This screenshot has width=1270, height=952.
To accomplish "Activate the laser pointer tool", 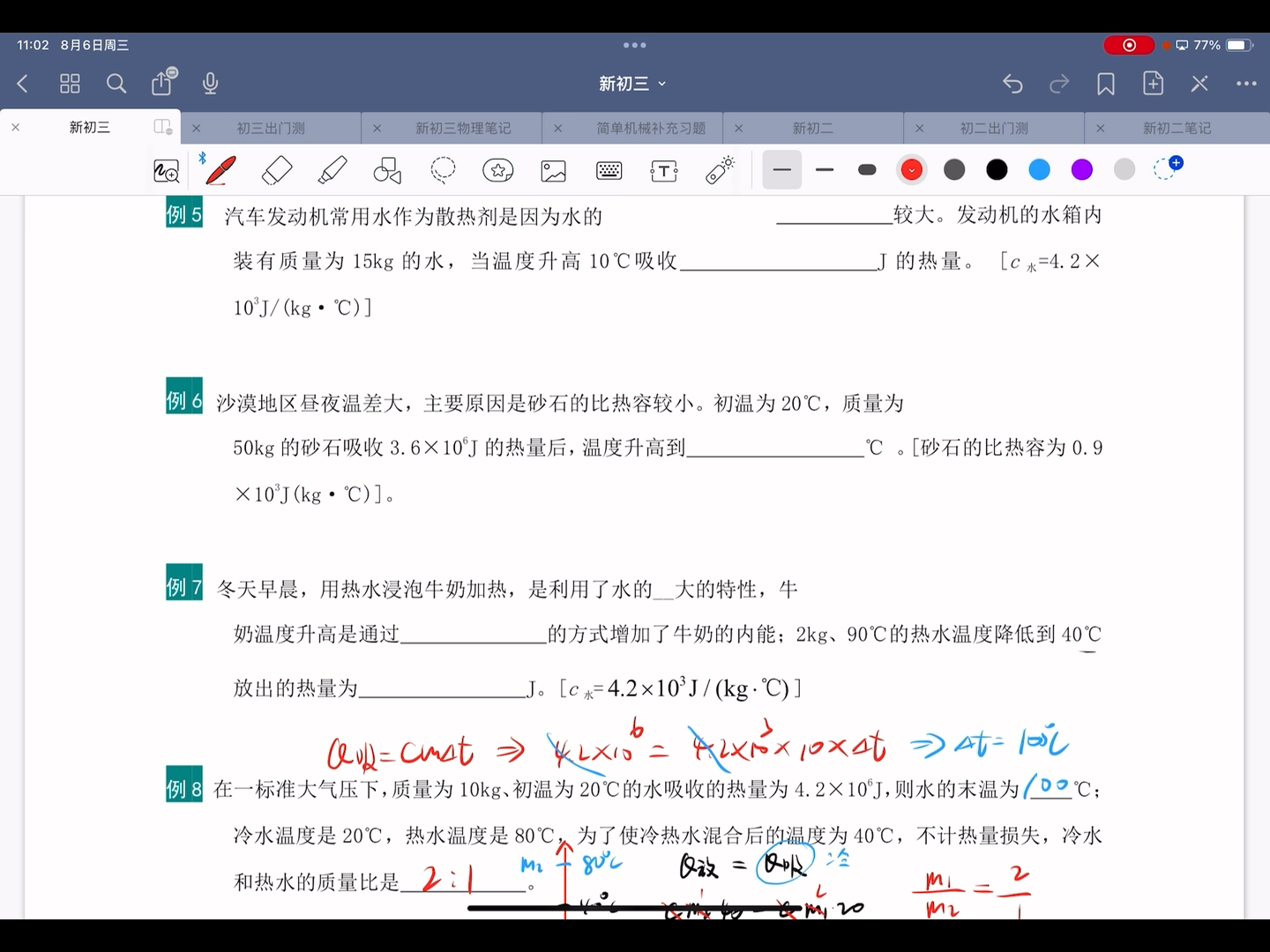I will point(721,169).
